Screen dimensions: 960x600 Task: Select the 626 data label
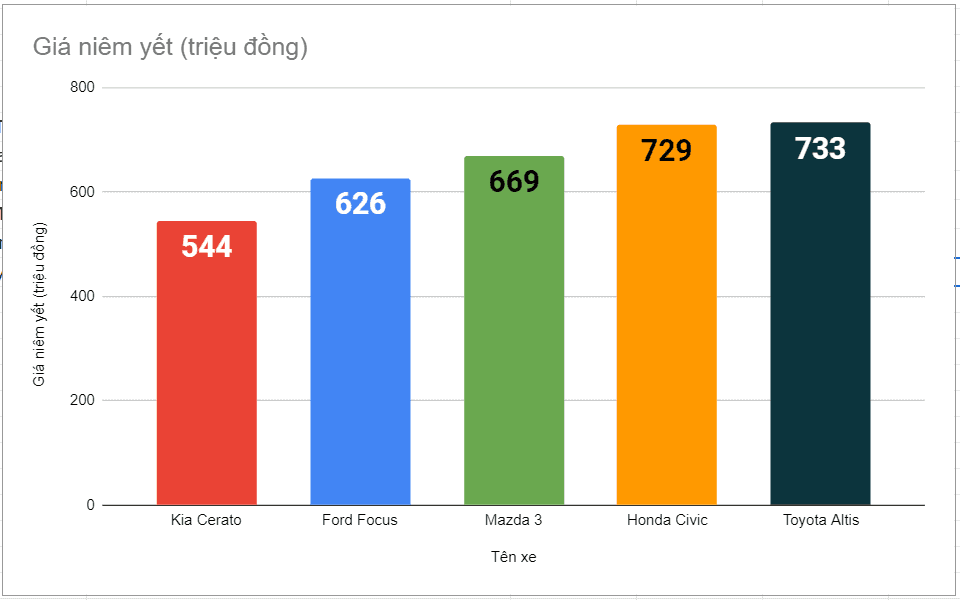click(360, 204)
